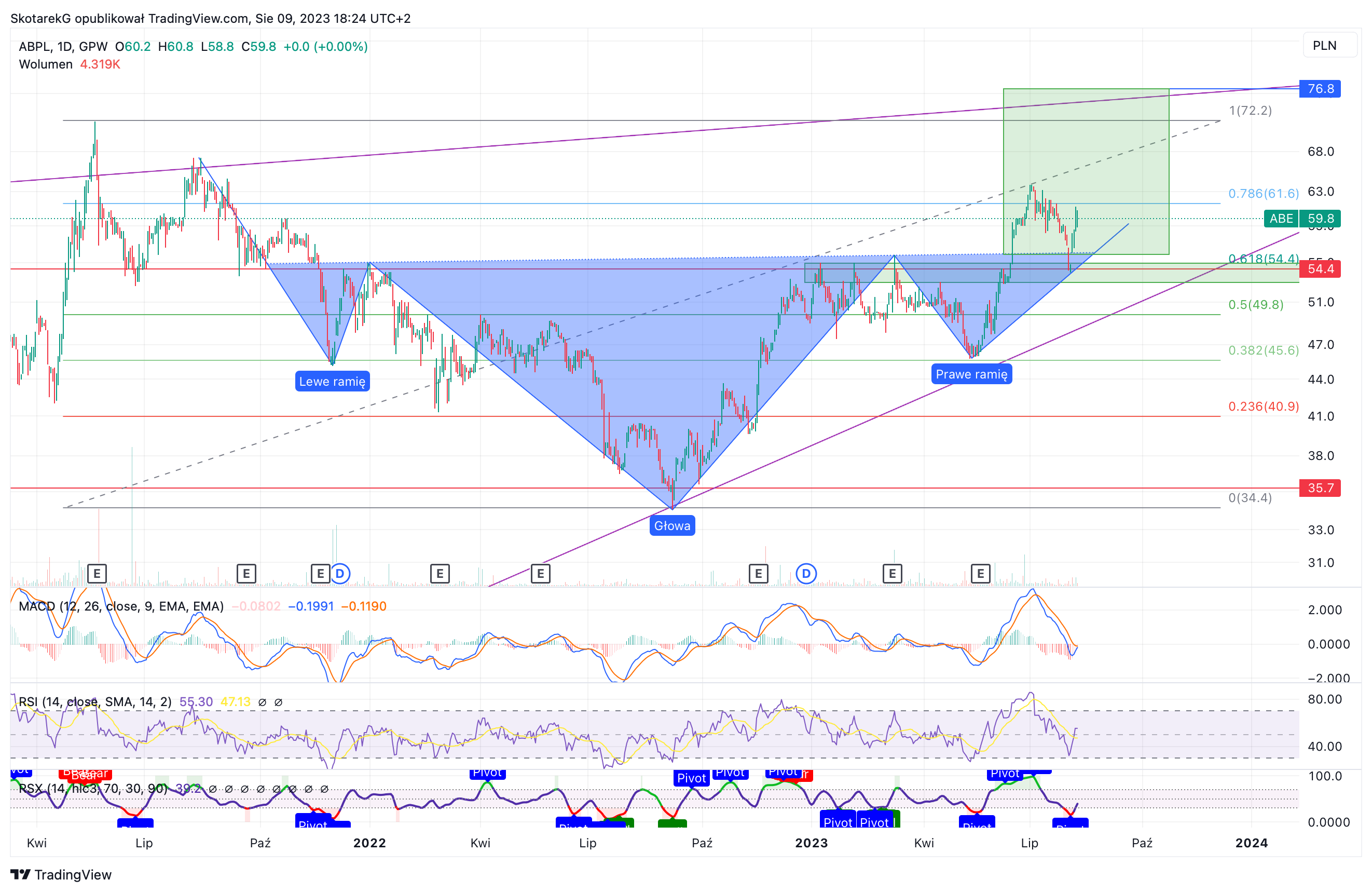
Task: Click the D dividend marker near the 2023 label
Action: (806, 574)
